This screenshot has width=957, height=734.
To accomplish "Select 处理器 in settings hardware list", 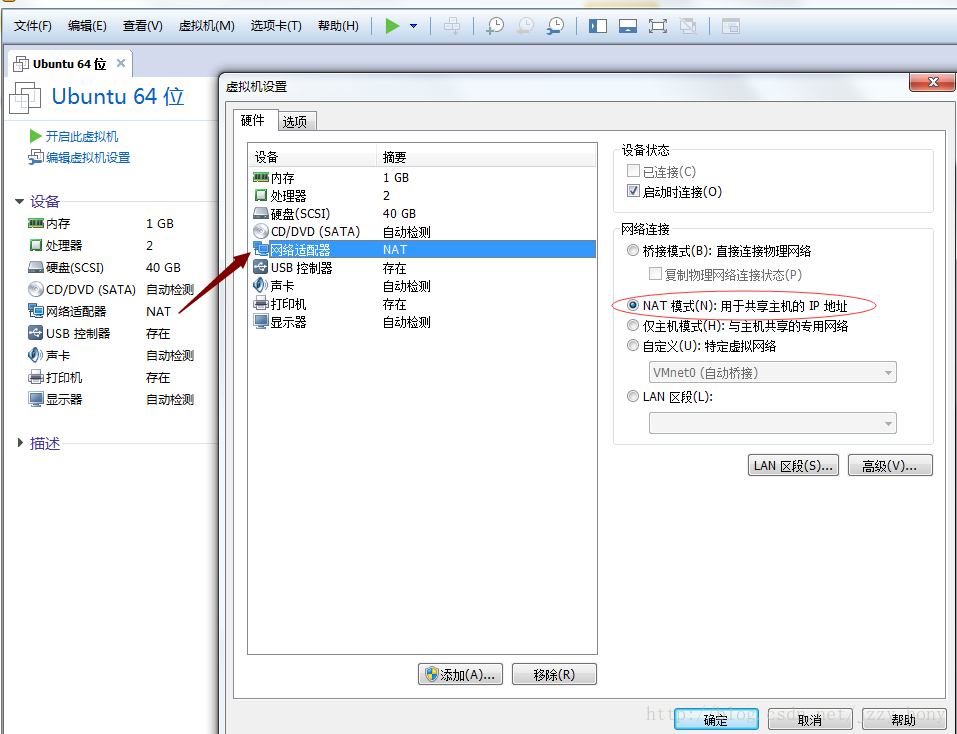I will point(422,195).
